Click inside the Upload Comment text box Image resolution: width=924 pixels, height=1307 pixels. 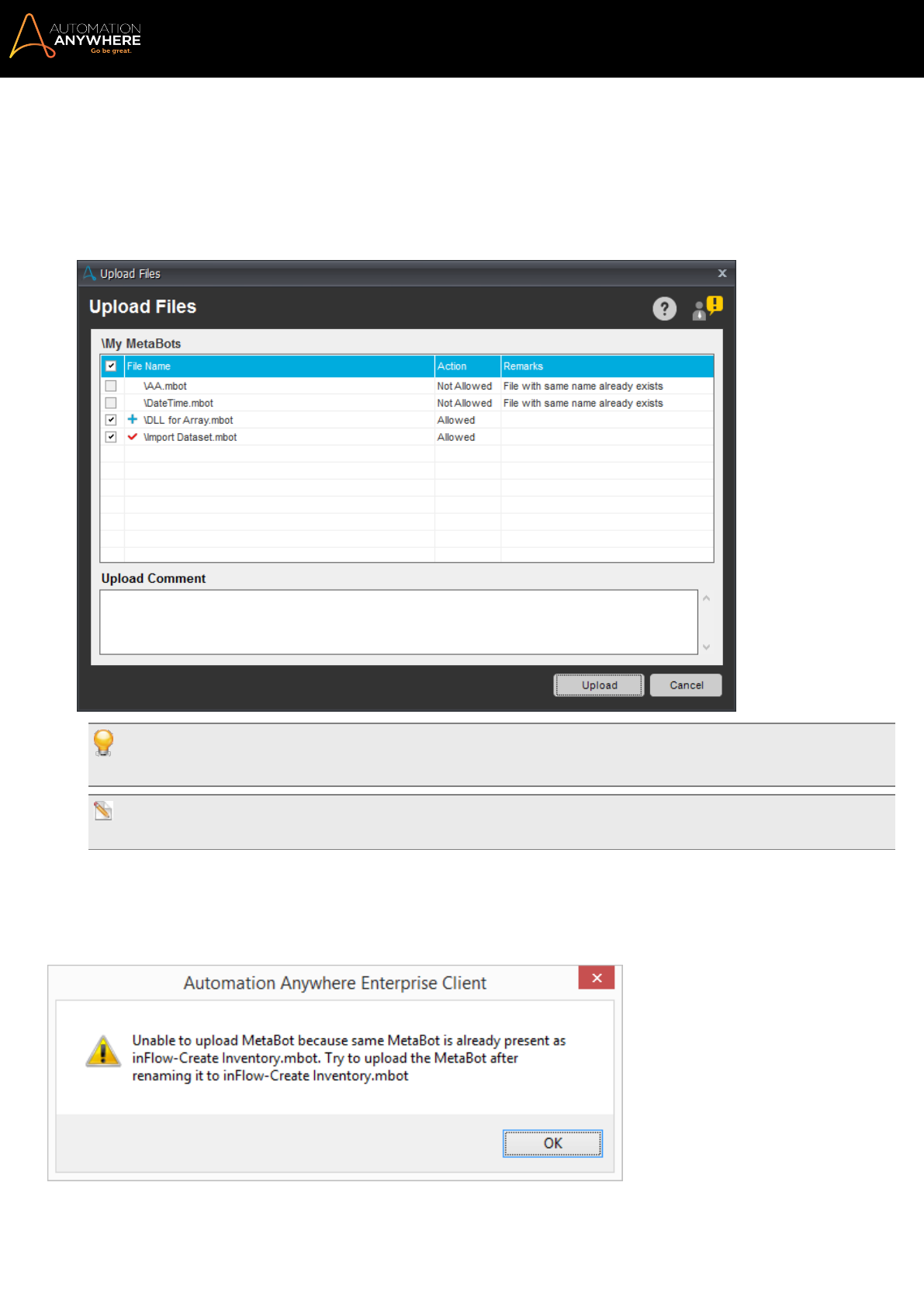(399, 622)
